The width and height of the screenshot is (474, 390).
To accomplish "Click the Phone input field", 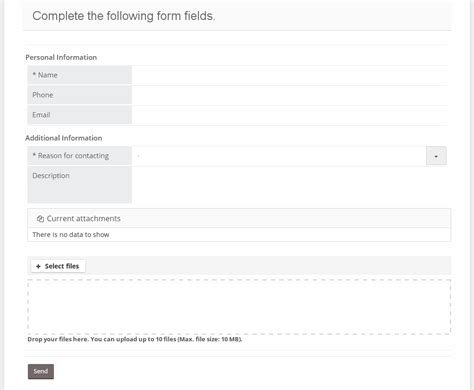I will [x=290, y=95].
